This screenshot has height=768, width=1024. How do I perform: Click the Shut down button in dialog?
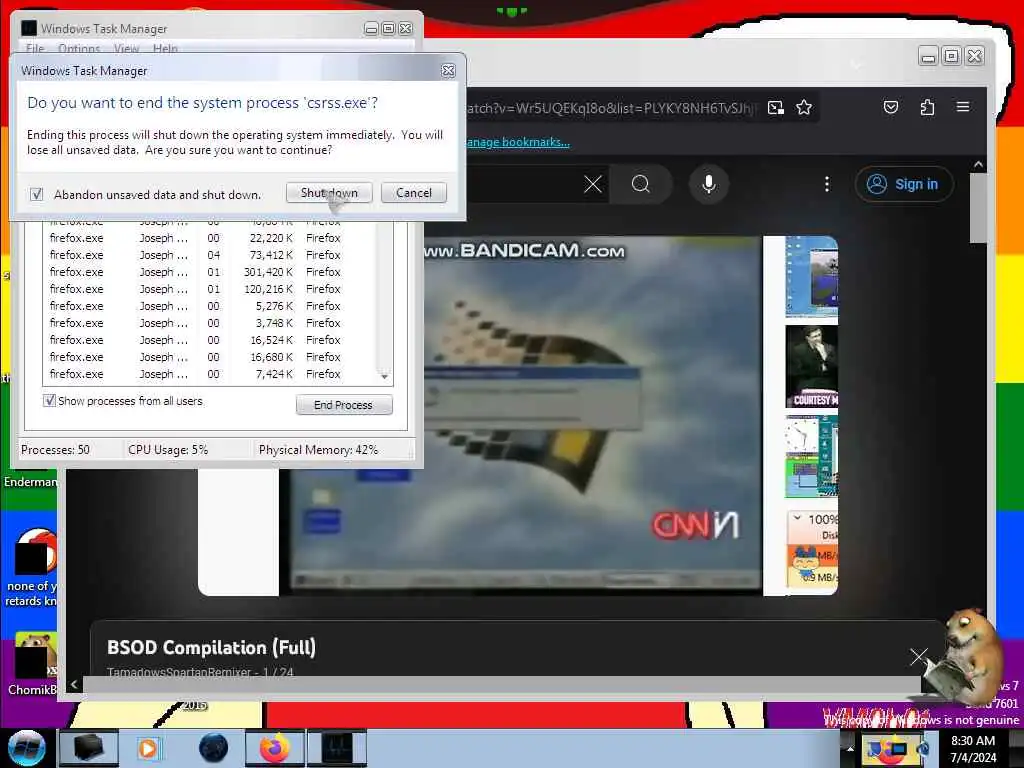coord(329,193)
